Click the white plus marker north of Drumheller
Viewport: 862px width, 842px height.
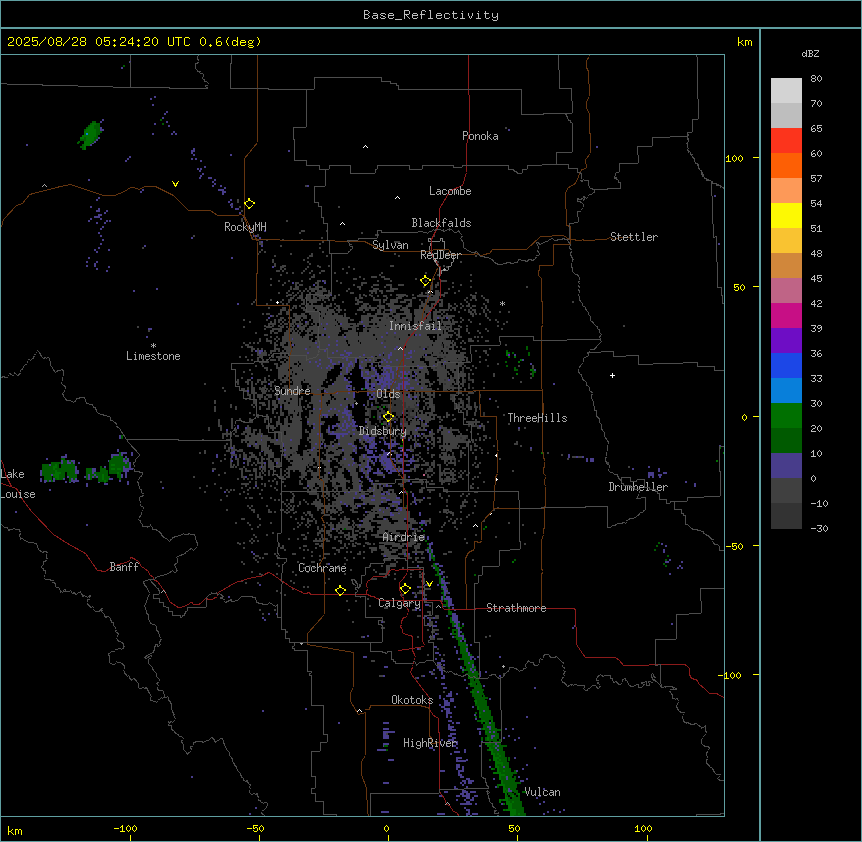[x=612, y=375]
